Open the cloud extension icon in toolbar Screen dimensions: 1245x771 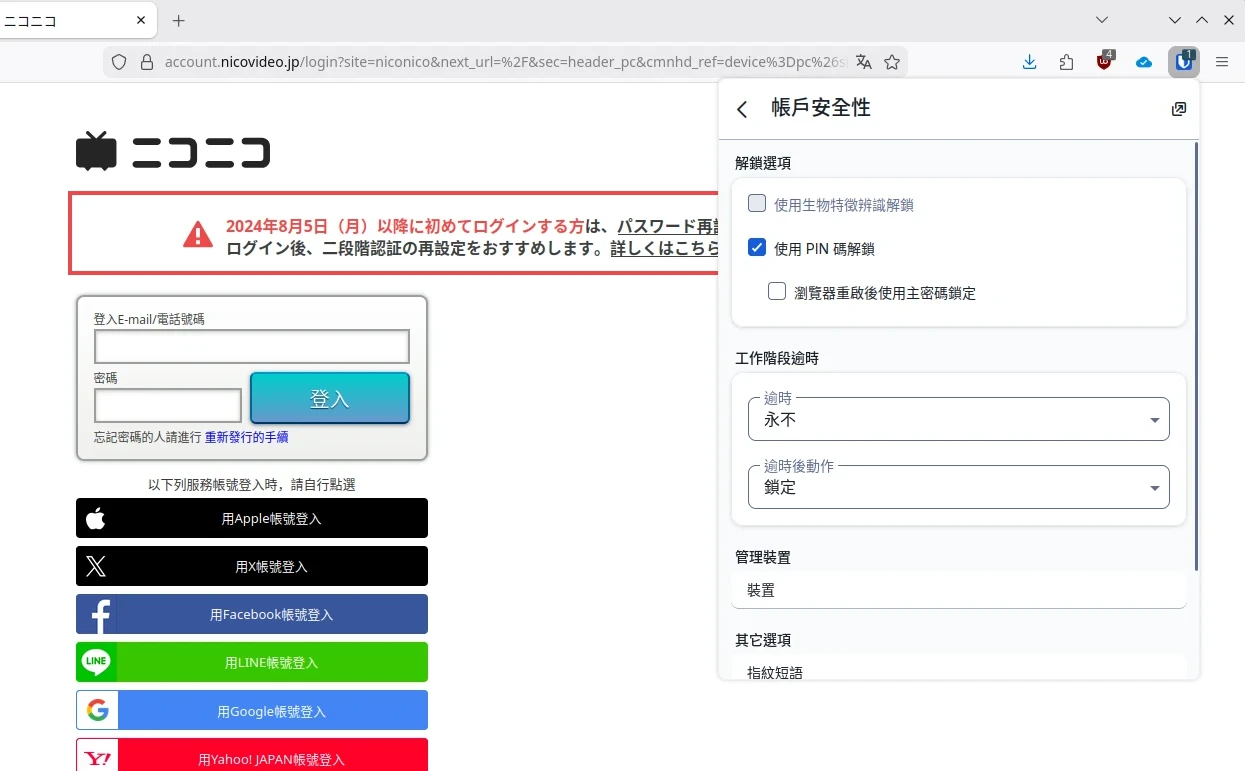pyautogui.click(x=1144, y=62)
